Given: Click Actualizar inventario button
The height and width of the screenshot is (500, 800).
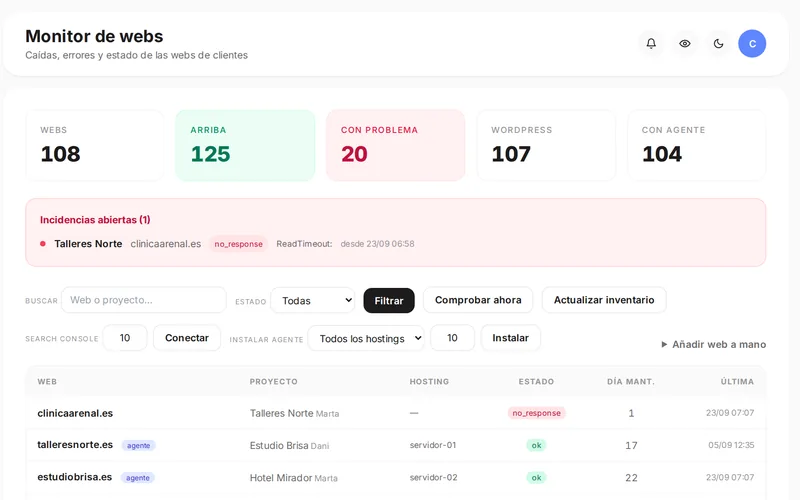Looking at the screenshot, I should click(x=604, y=300).
